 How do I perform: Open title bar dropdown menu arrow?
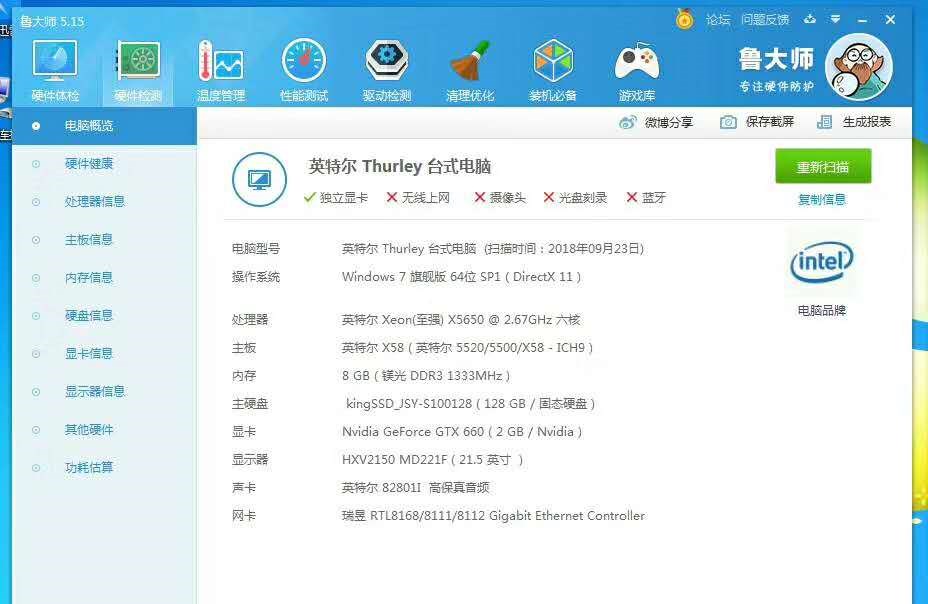click(835, 20)
